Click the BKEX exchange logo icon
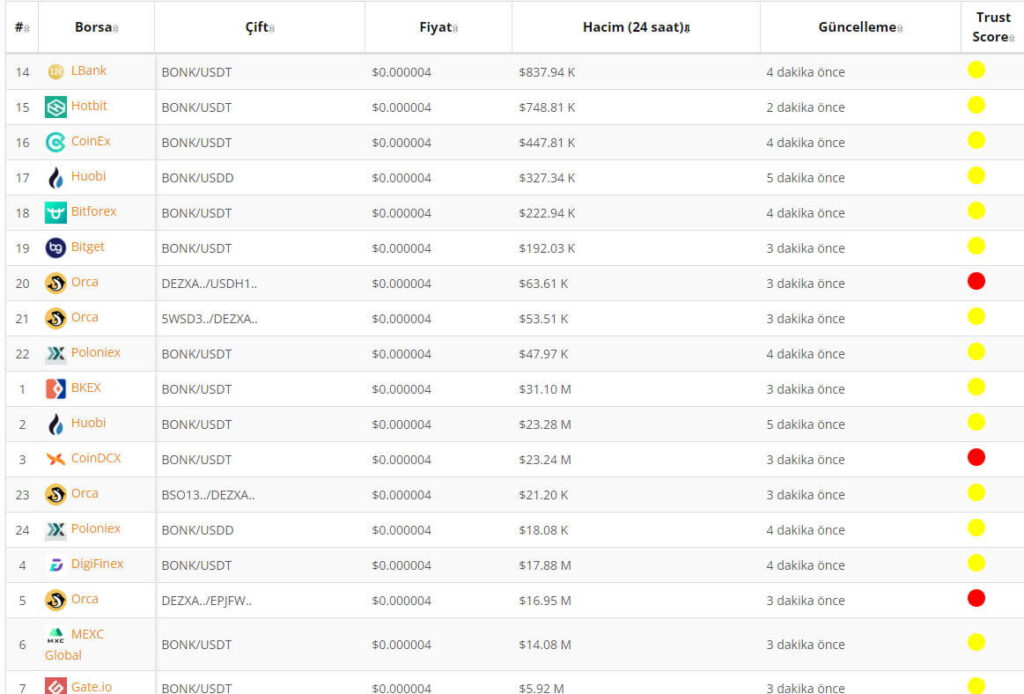The height and width of the screenshot is (694, 1024). pos(56,389)
